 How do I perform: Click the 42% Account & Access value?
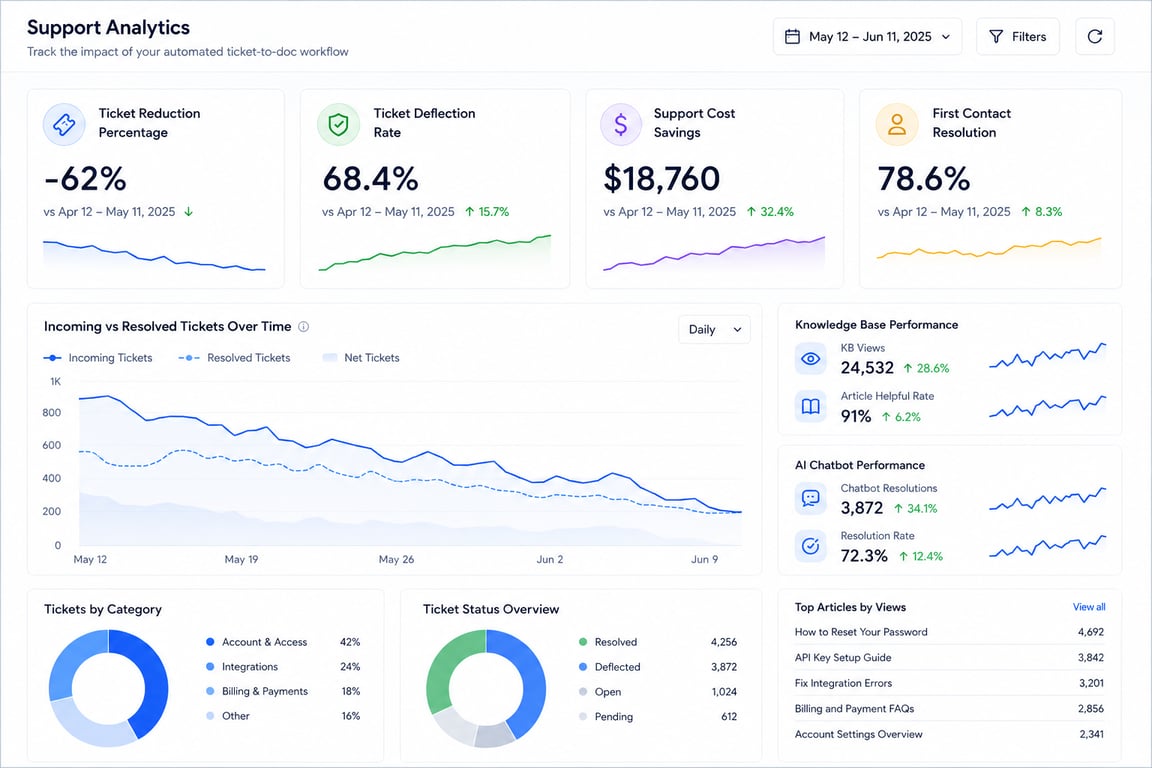pos(350,642)
